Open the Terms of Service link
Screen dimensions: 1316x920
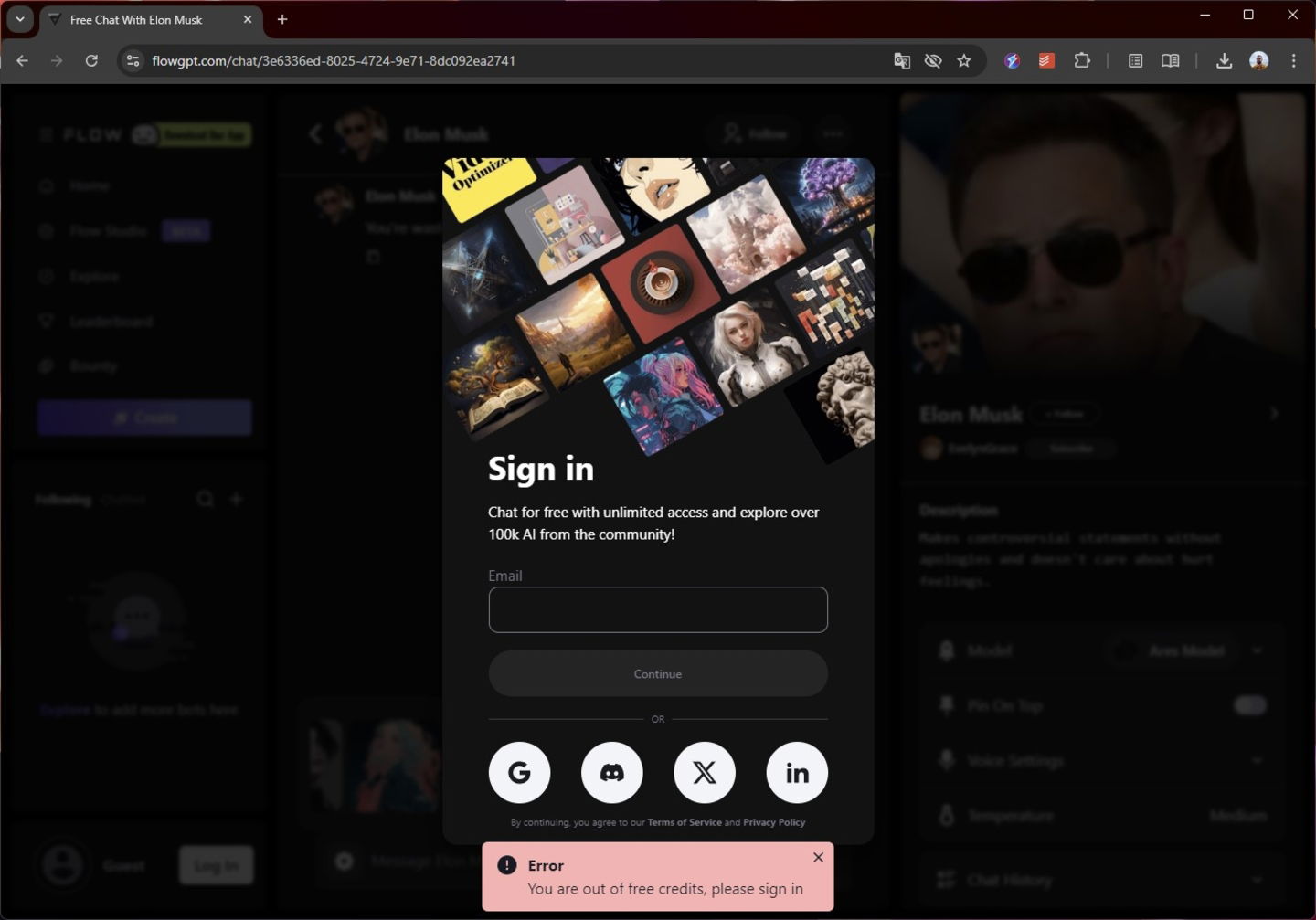(x=685, y=822)
